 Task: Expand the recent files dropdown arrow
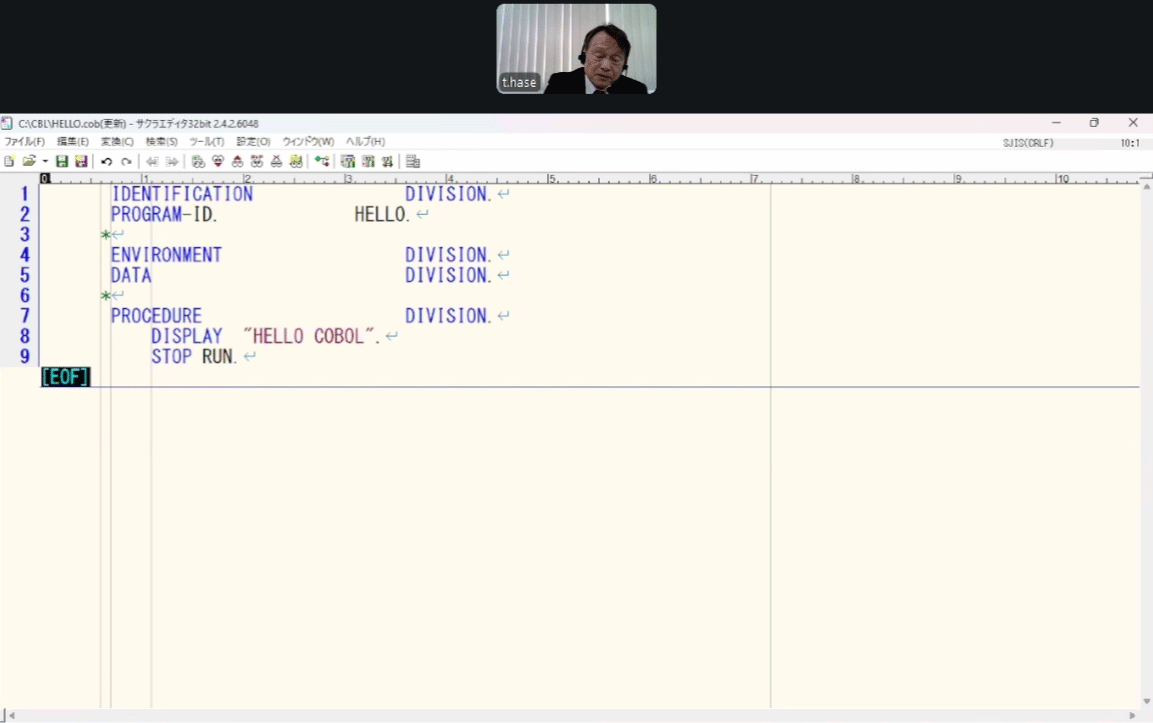tap(45, 161)
